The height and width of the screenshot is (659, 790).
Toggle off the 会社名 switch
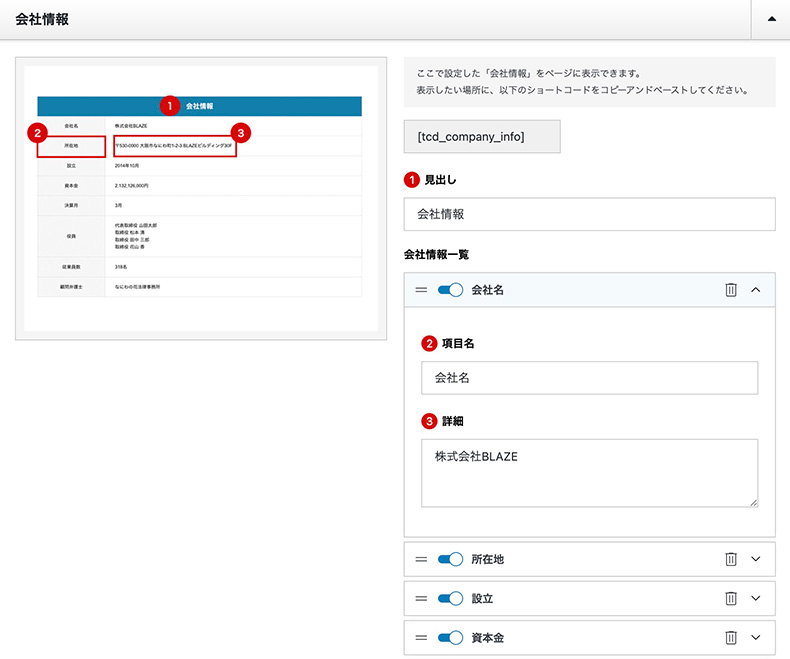tap(451, 290)
